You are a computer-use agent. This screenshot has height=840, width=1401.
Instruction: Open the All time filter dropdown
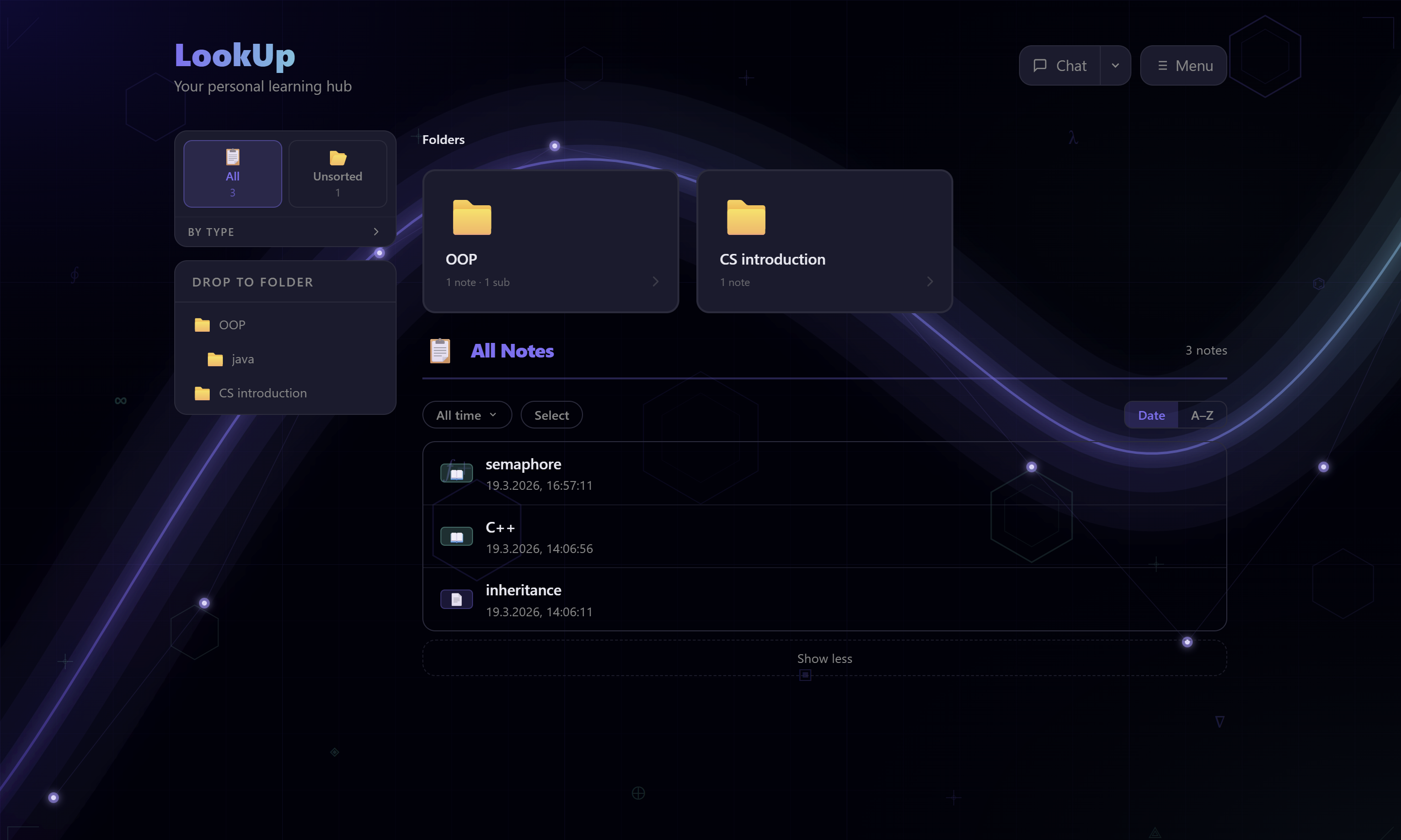pos(467,415)
